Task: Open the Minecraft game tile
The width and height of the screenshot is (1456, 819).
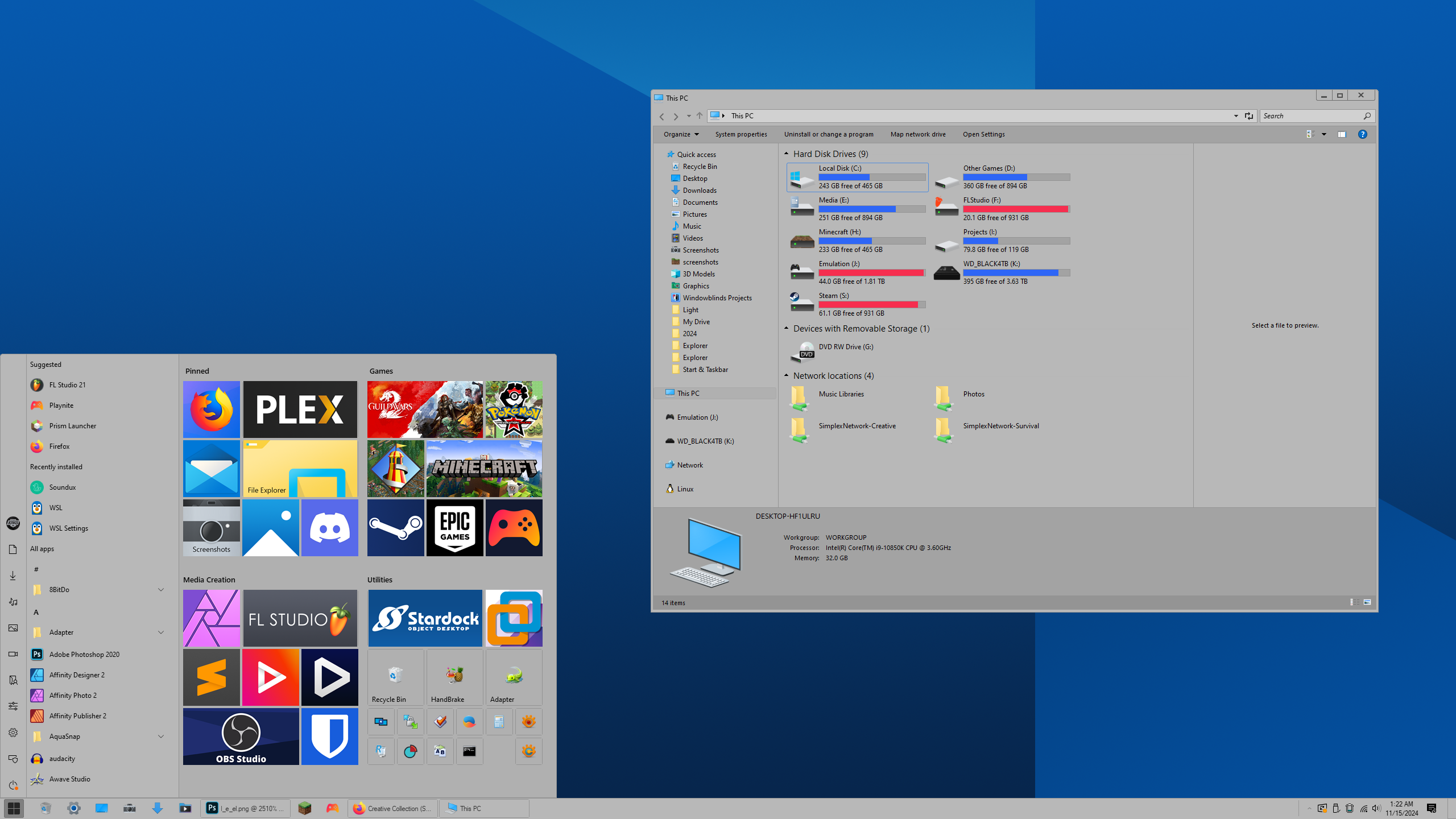Action: 485,469
